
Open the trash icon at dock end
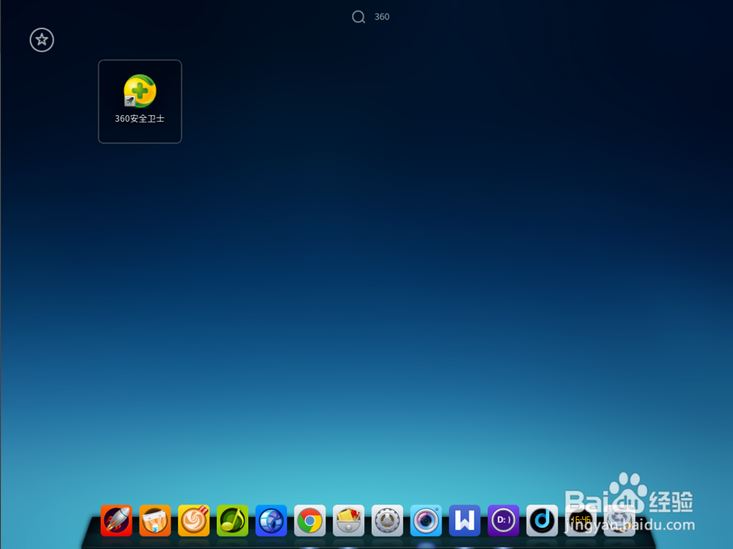click(619, 520)
